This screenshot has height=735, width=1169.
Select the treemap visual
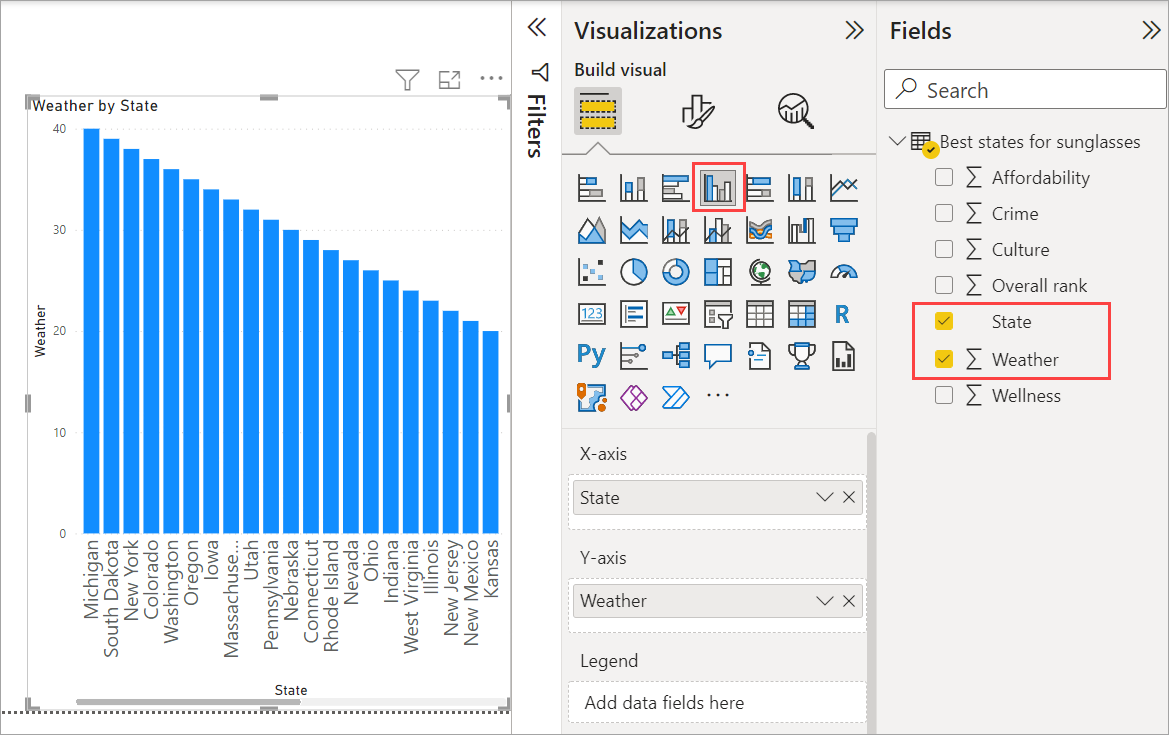coord(717,271)
